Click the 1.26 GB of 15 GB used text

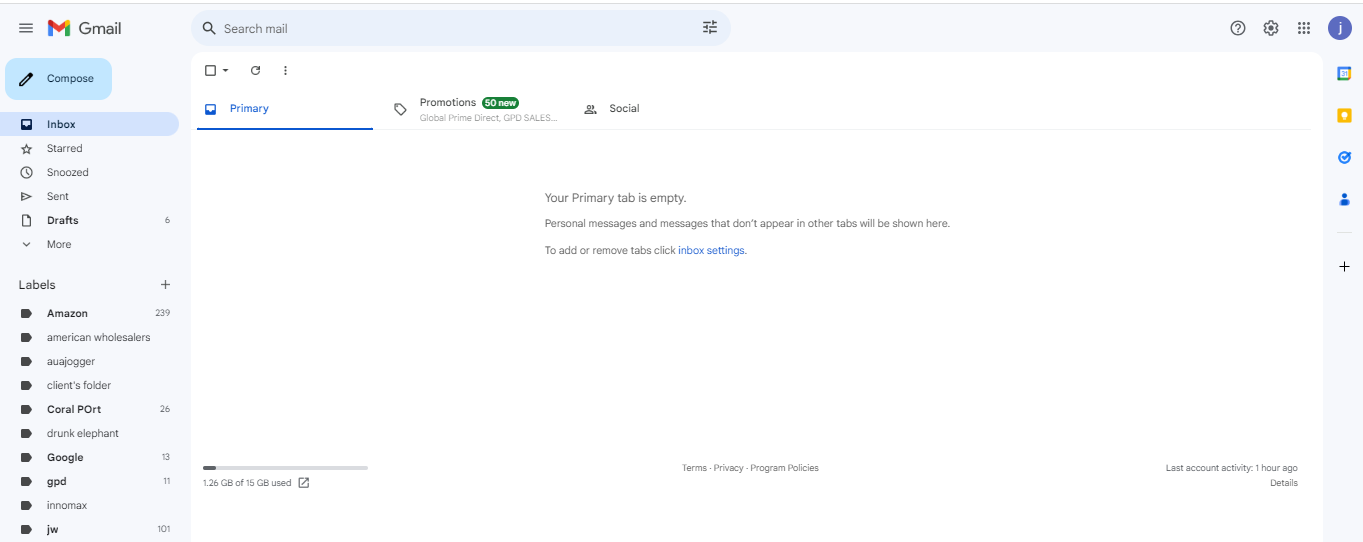[x=247, y=483]
